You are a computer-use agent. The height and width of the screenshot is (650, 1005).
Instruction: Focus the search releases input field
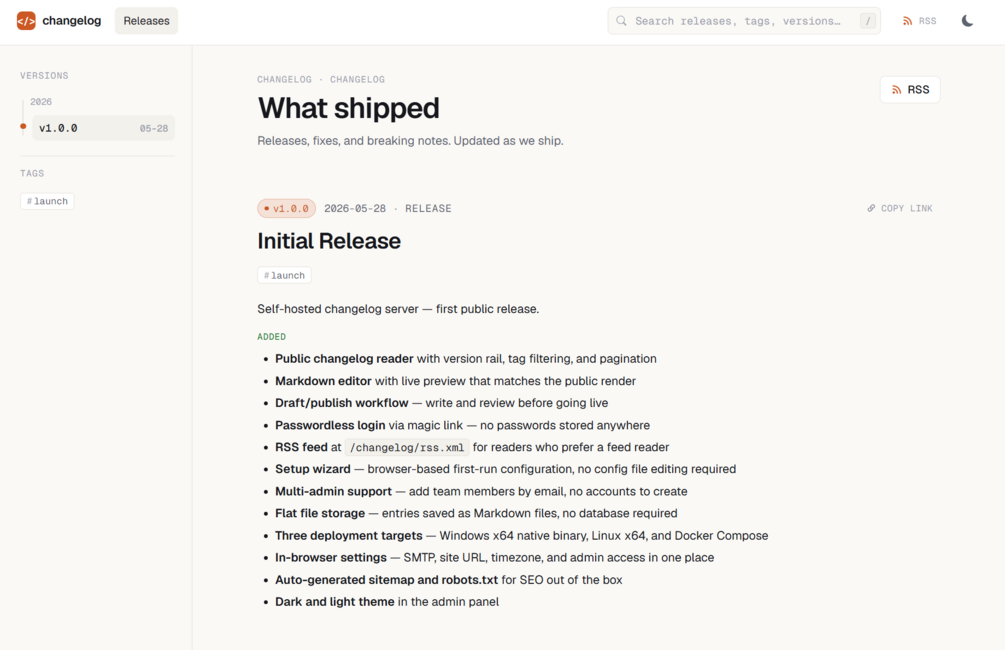click(x=743, y=21)
